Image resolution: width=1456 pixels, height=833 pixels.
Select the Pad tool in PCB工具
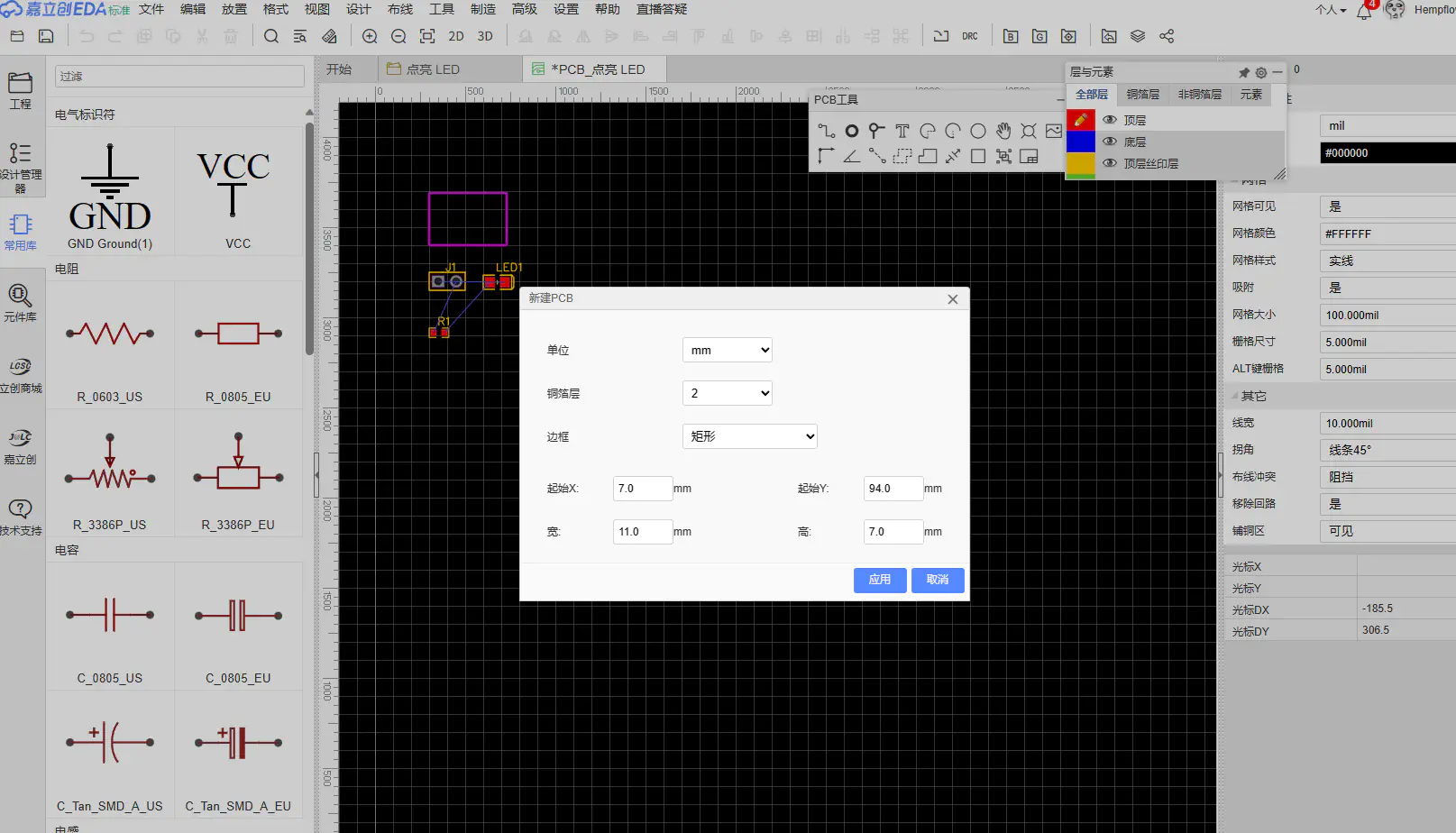tap(851, 131)
